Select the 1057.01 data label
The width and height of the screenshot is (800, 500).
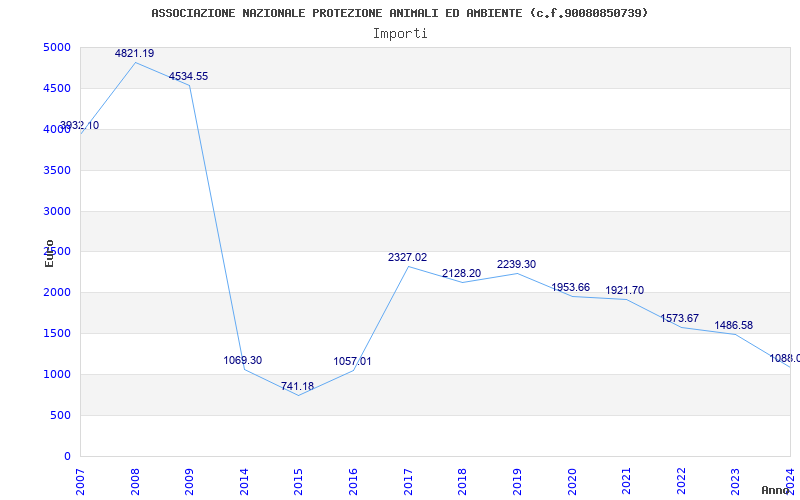click(x=352, y=362)
